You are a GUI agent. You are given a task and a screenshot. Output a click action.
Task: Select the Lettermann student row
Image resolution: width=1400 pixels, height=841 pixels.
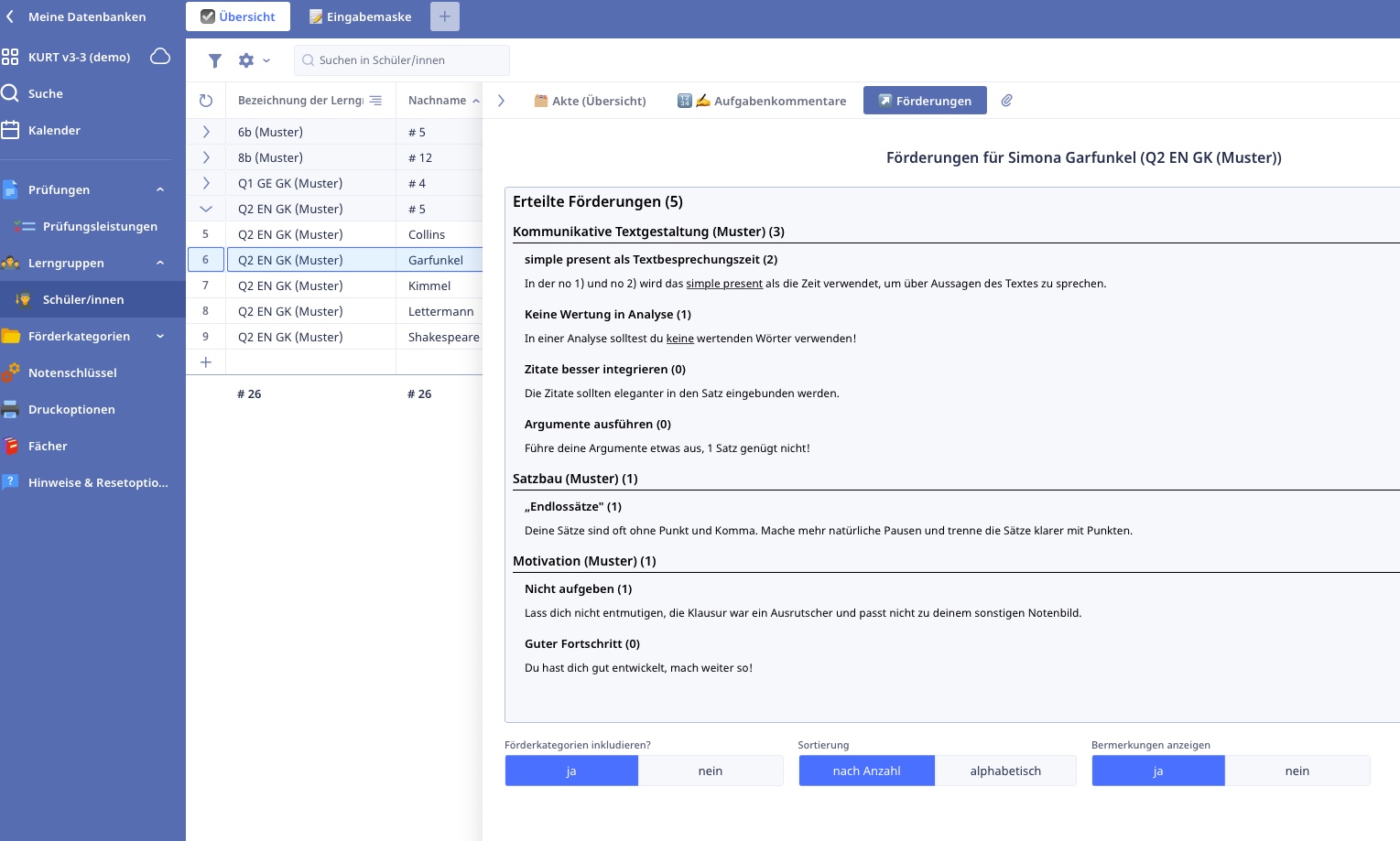pos(335,311)
